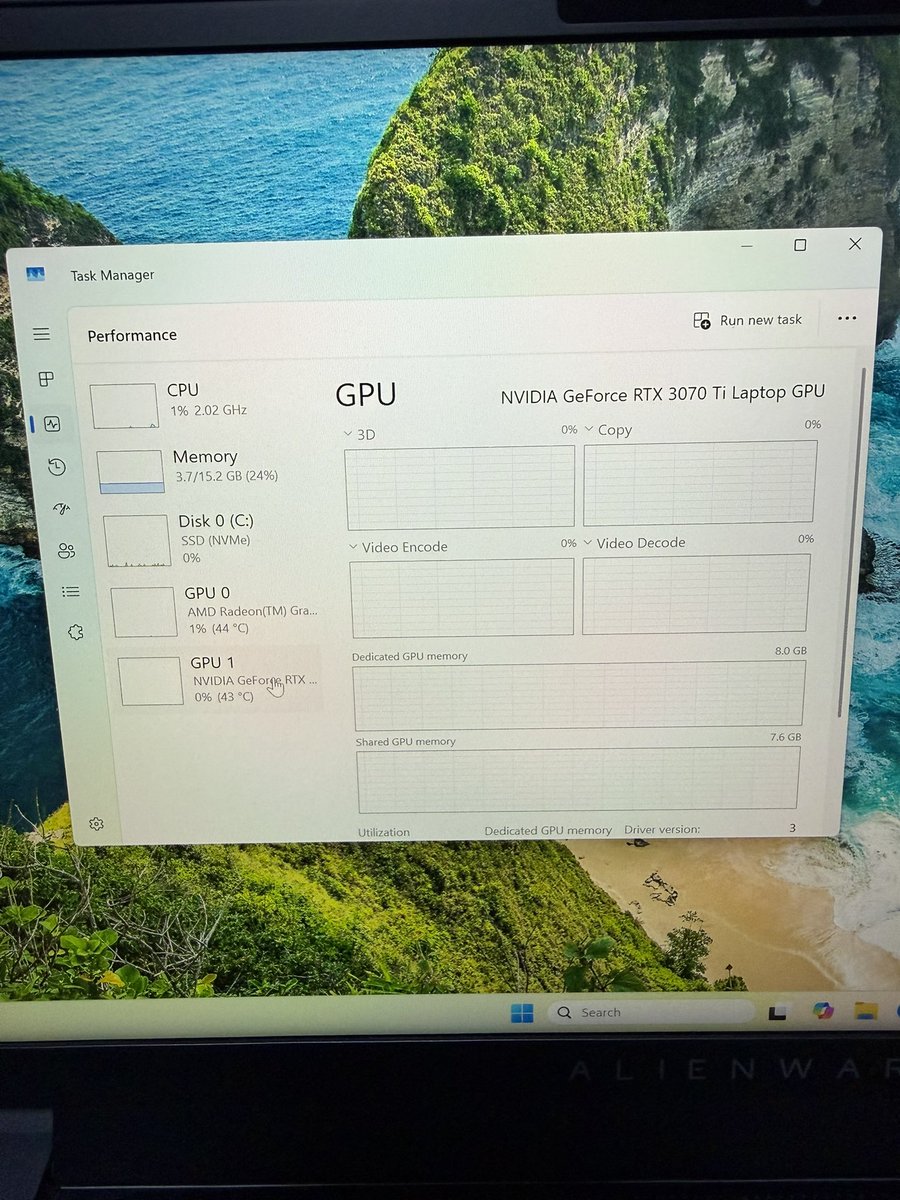Screen dimensions: 900x1200
Task: Open the App history page icon
Action: [57, 467]
